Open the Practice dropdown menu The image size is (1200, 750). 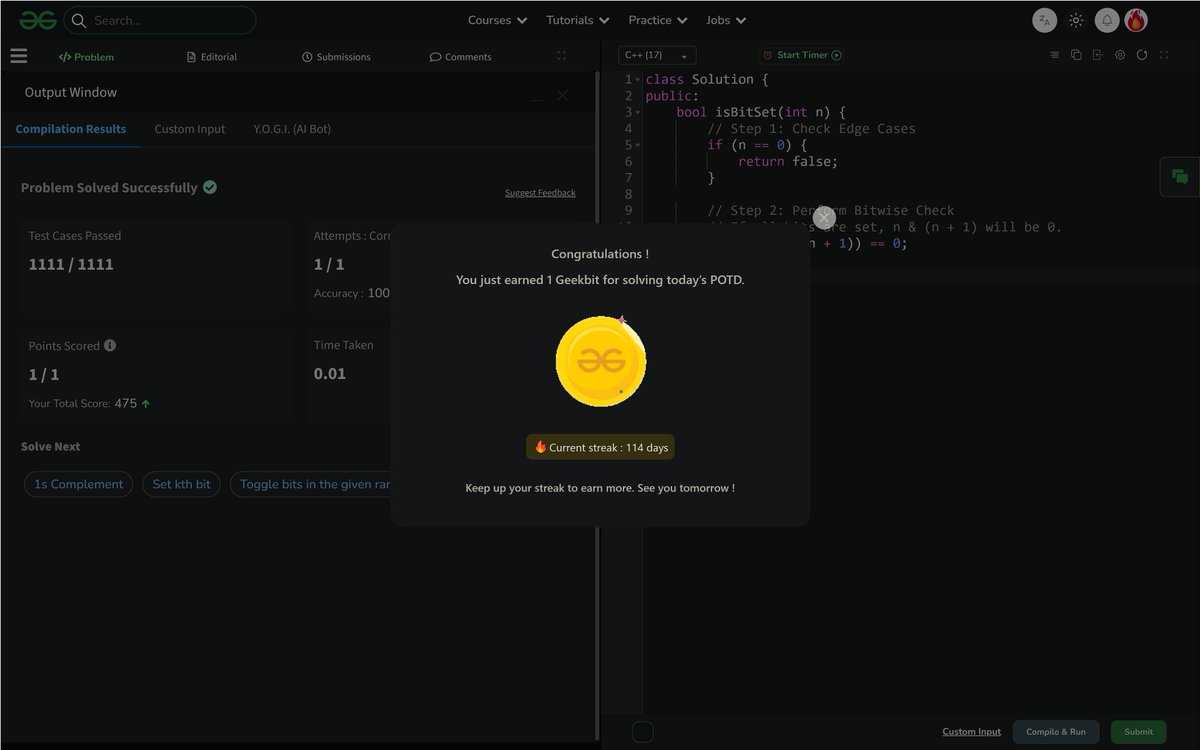(x=658, y=20)
